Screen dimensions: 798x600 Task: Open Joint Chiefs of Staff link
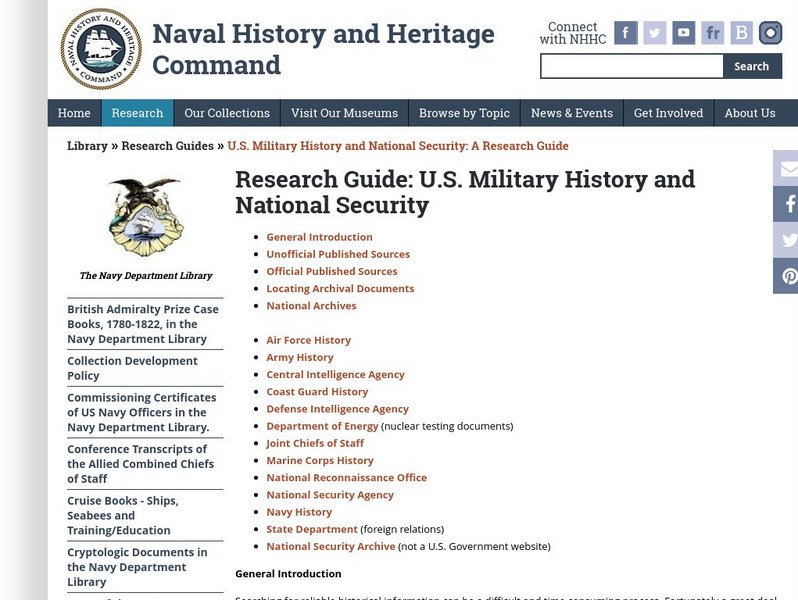(x=315, y=443)
